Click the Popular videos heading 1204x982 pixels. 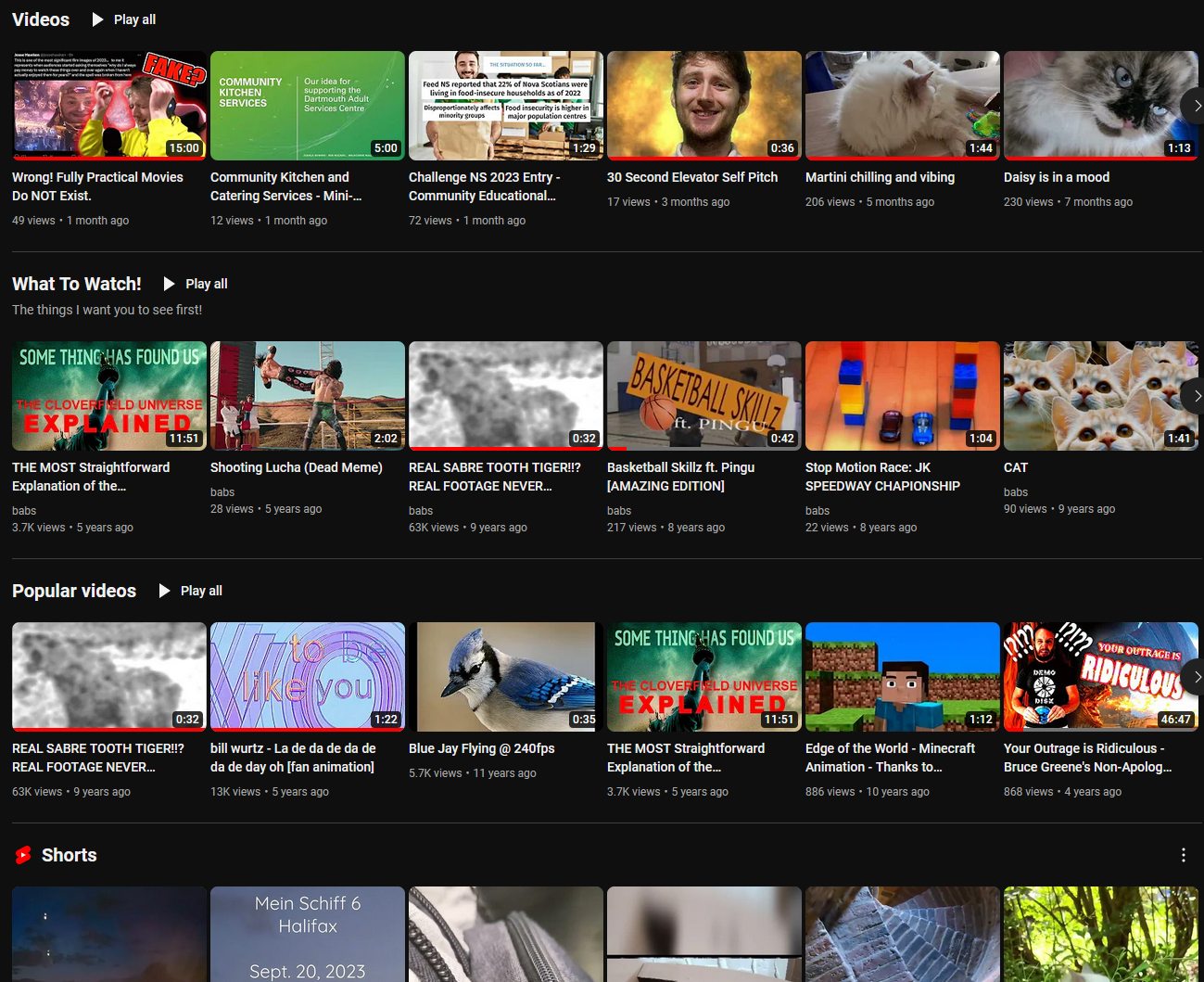pos(74,591)
